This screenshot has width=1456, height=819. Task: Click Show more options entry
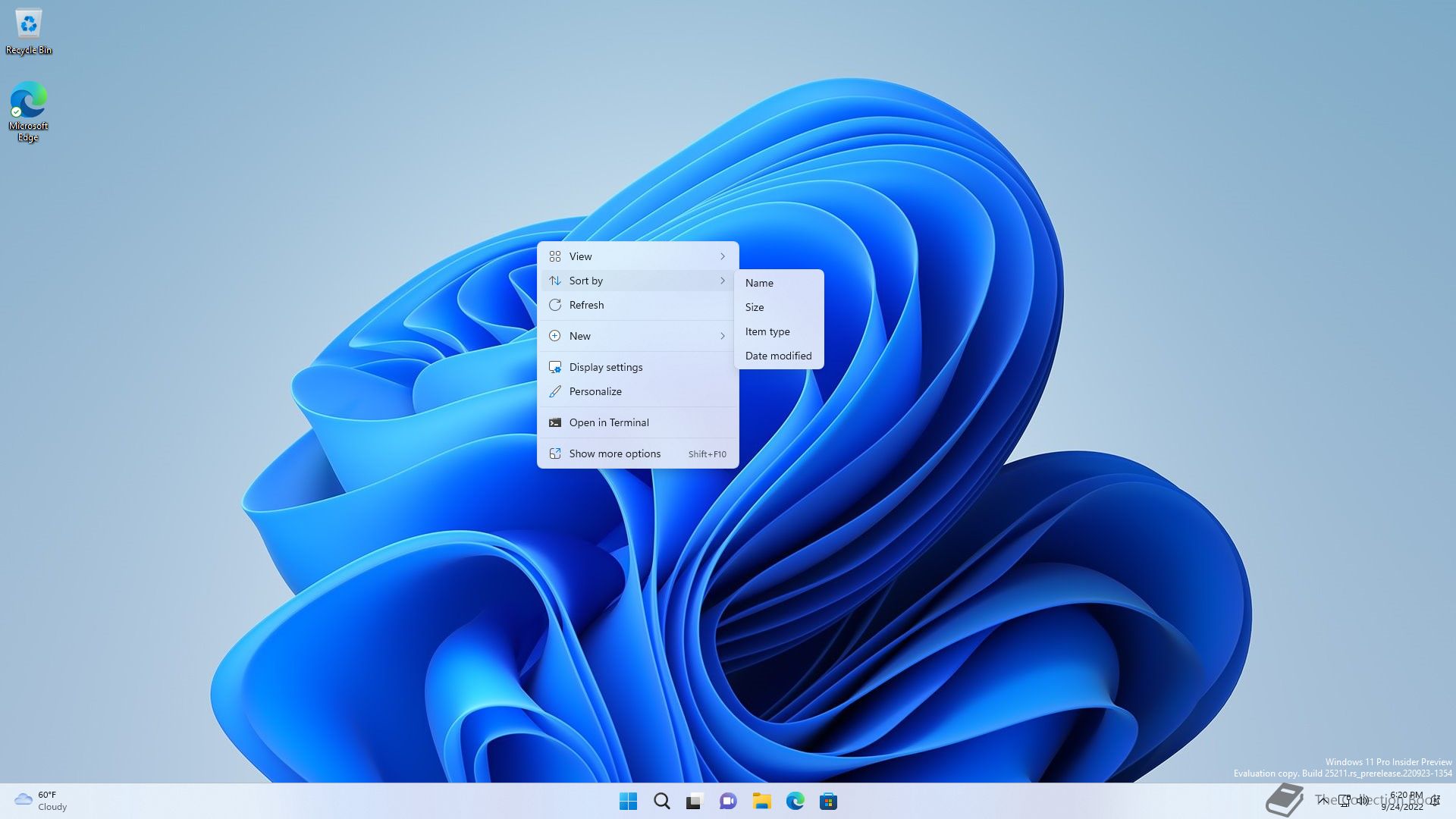pos(638,453)
